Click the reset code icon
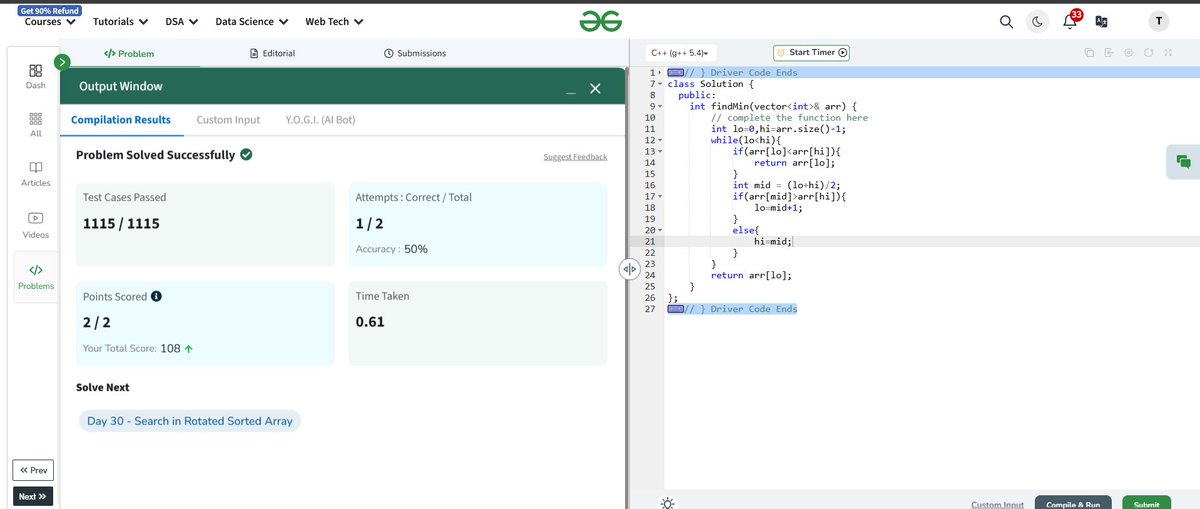1200x509 pixels. 1147,53
